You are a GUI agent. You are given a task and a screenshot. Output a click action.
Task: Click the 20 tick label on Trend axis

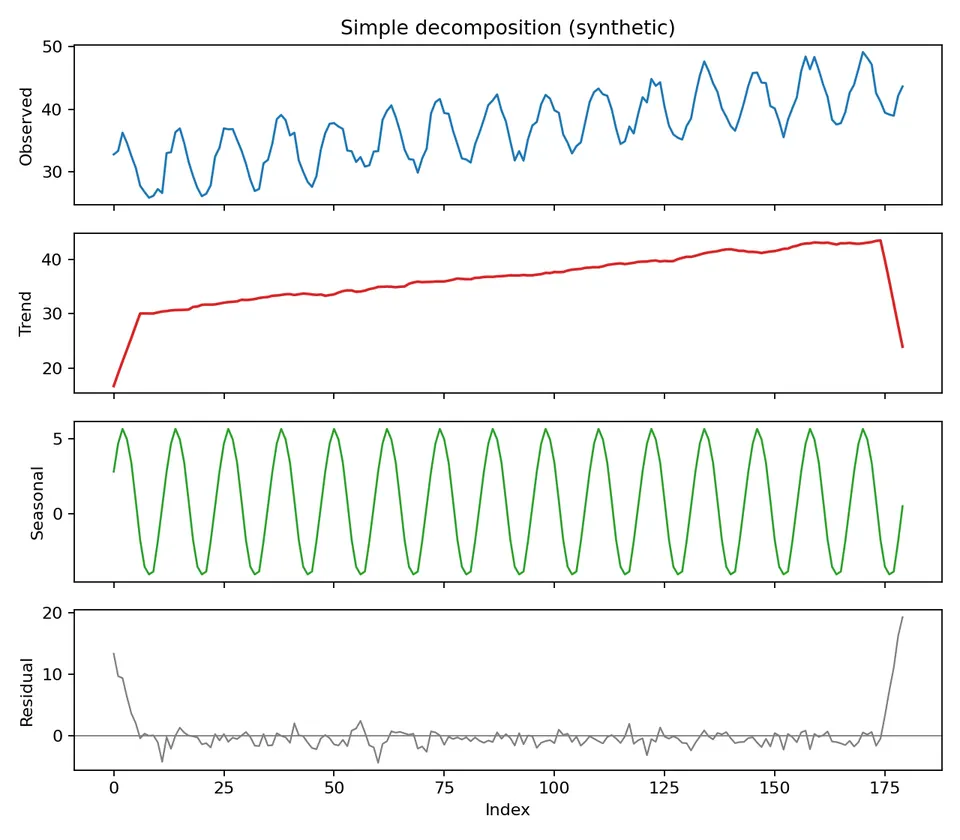pyautogui.click(x=52, y=368)
